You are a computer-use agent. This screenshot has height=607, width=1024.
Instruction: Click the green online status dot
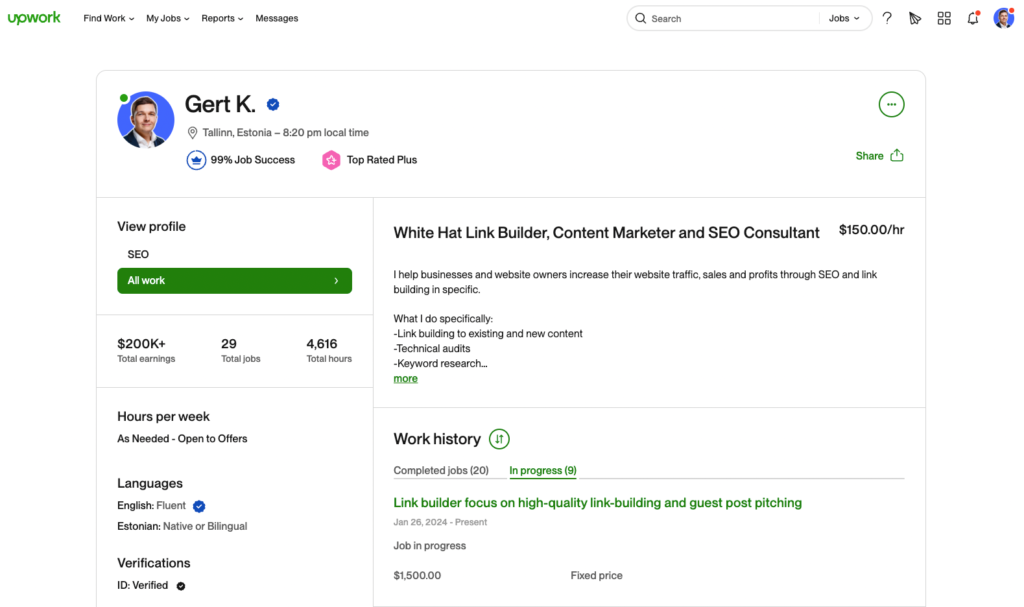tap(123, 99)
